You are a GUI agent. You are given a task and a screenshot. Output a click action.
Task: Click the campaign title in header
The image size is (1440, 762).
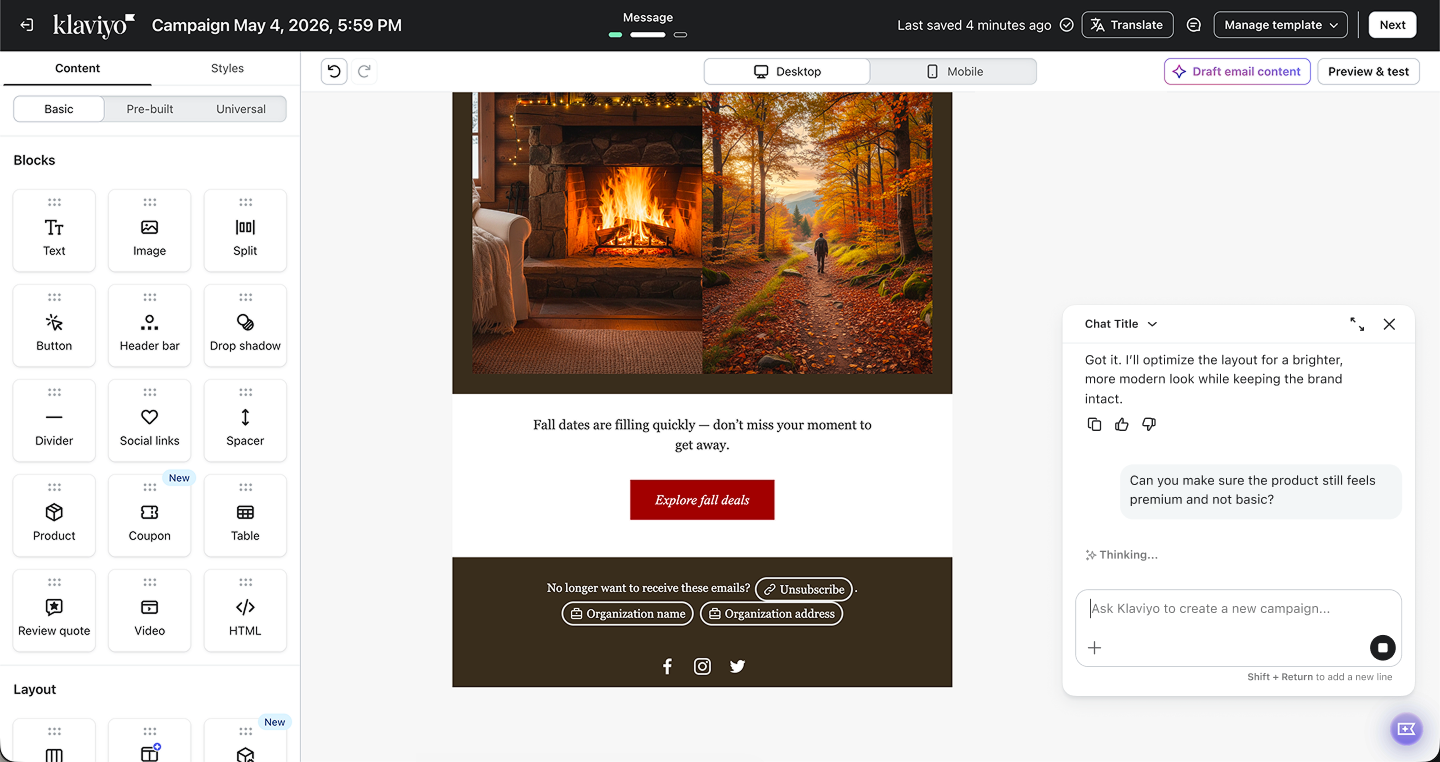click(277, 25)
